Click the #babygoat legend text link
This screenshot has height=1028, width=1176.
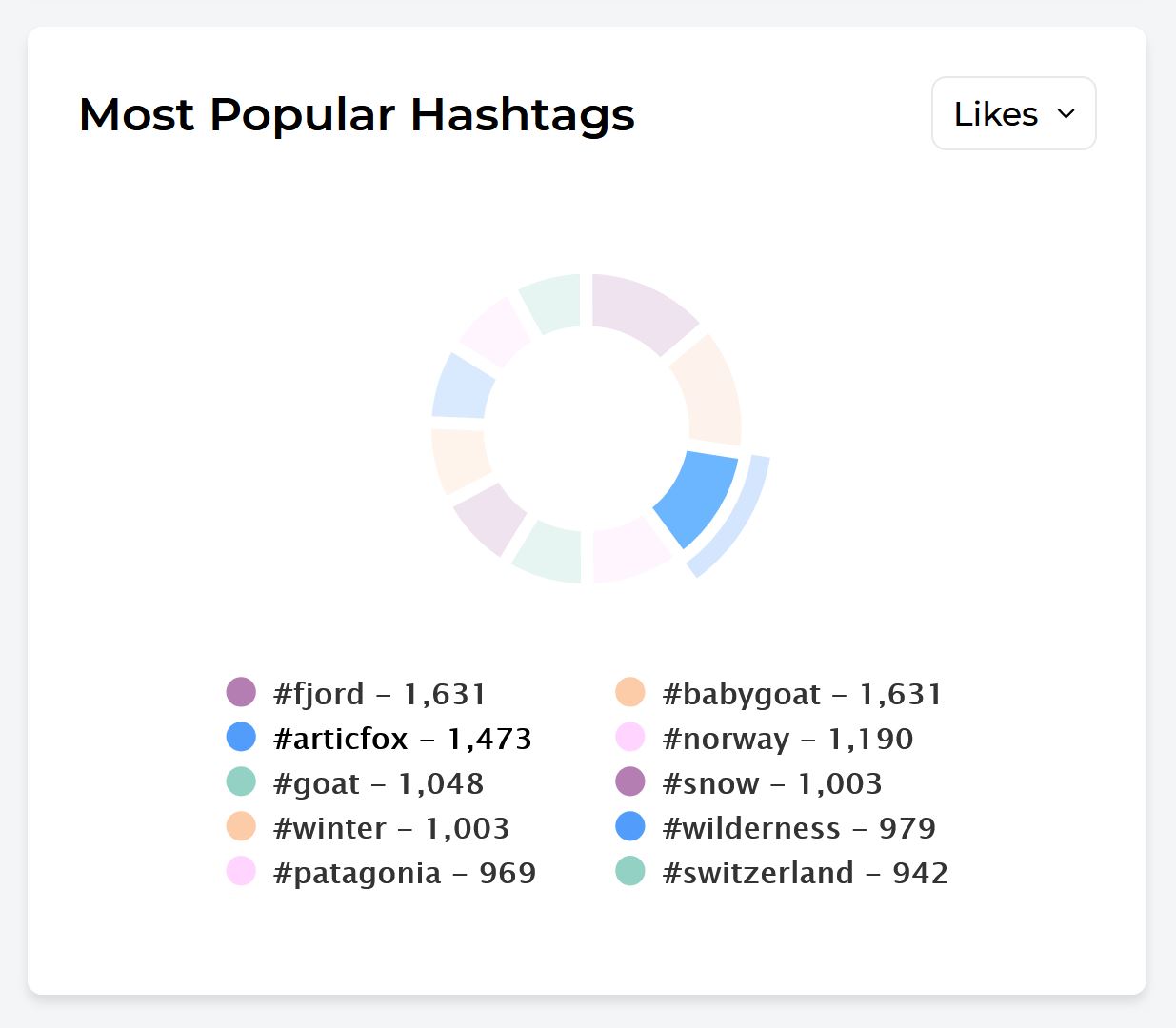tap(800, 693)
